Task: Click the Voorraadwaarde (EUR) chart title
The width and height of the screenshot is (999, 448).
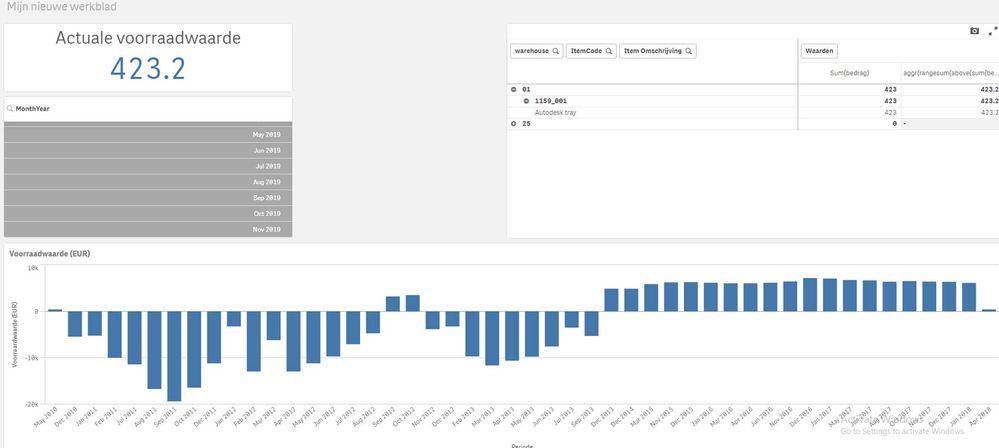Action: point(50,254)
